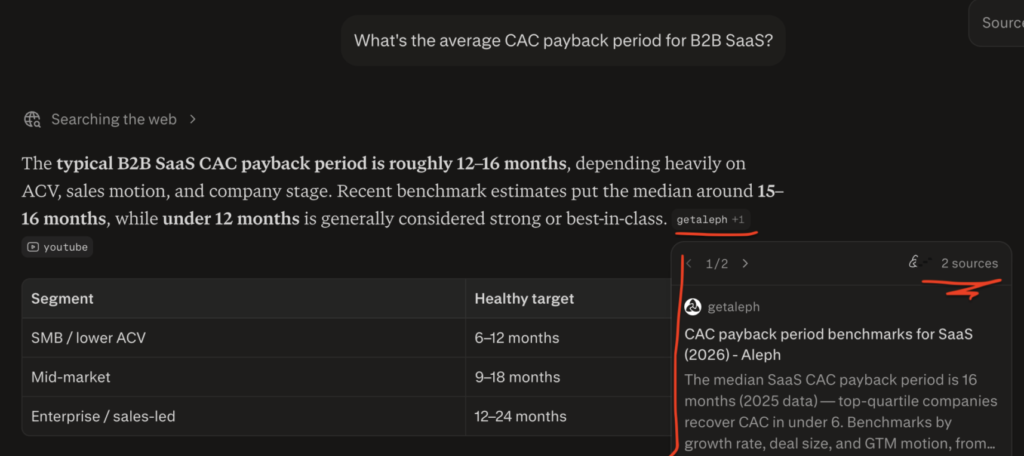1024x456 pixels.
Task: Click the article snippet text in popup
Action: click(840, 412)
